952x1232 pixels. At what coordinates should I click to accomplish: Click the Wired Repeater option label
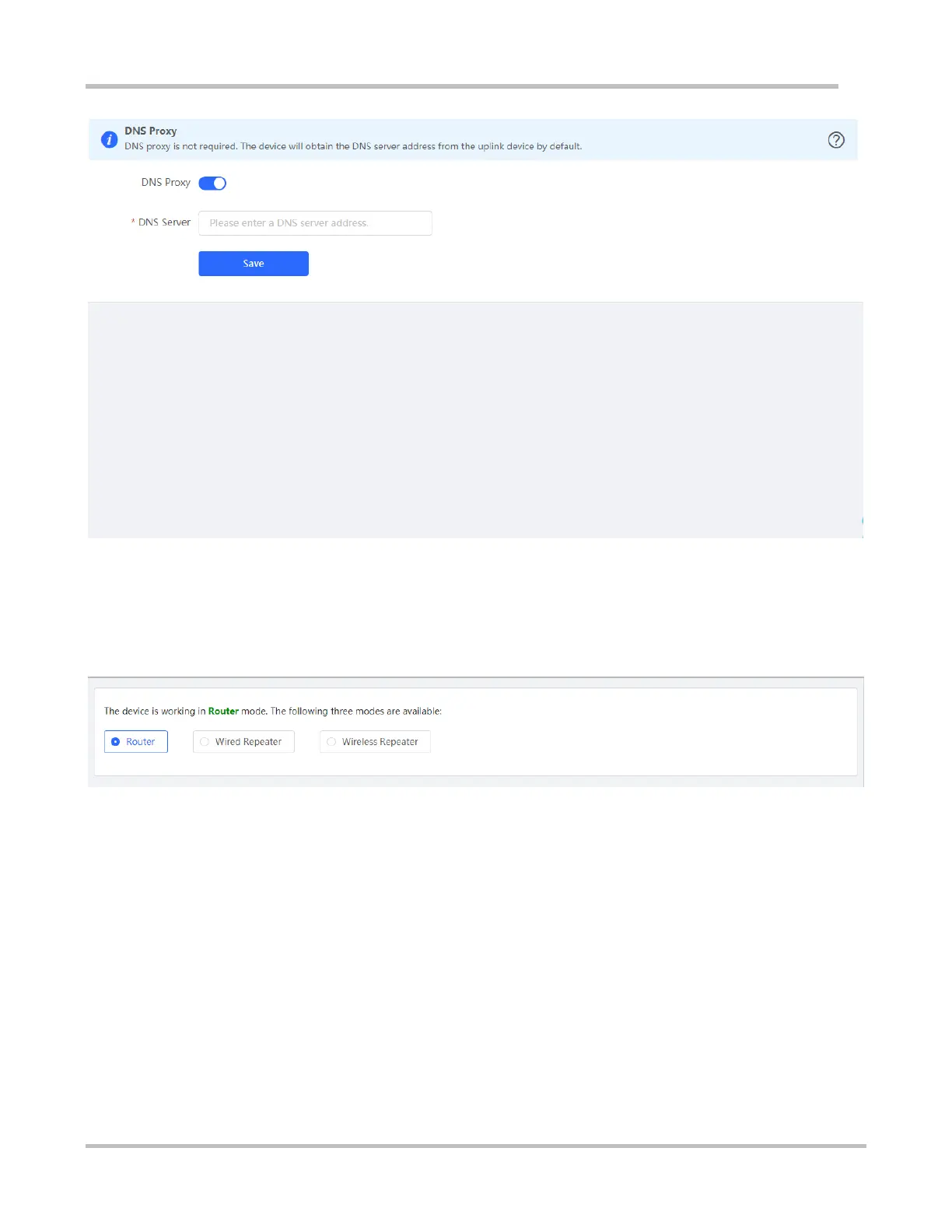point(248,742)
